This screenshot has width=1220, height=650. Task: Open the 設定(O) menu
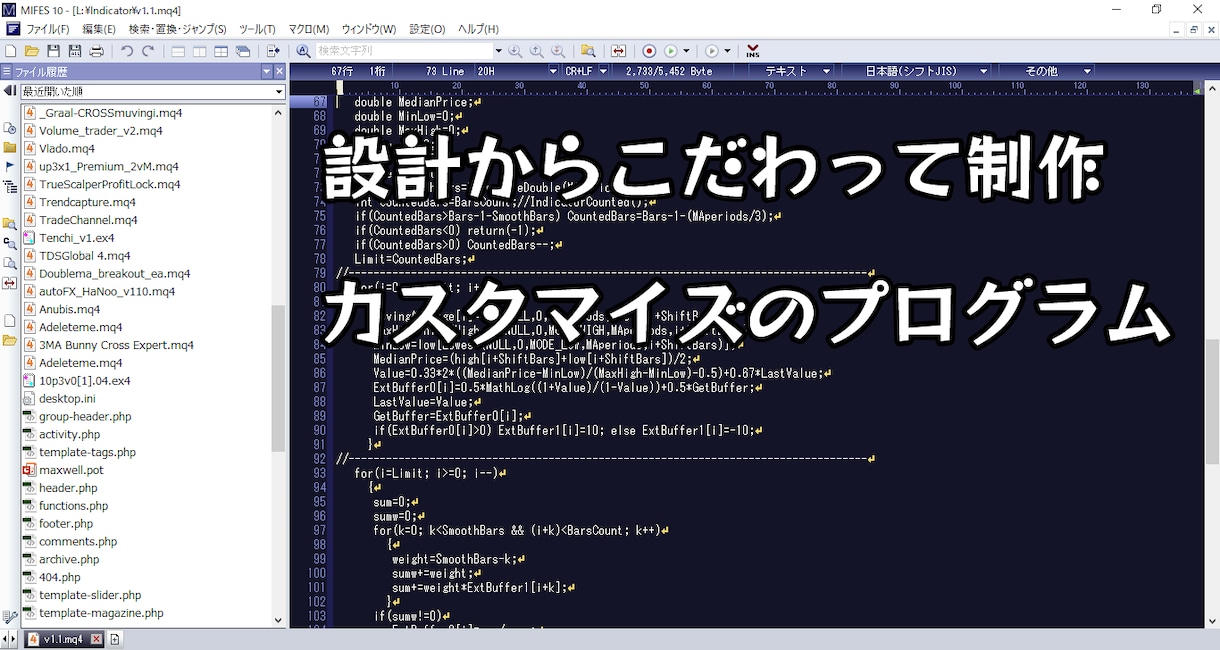(x=427, y=29)
